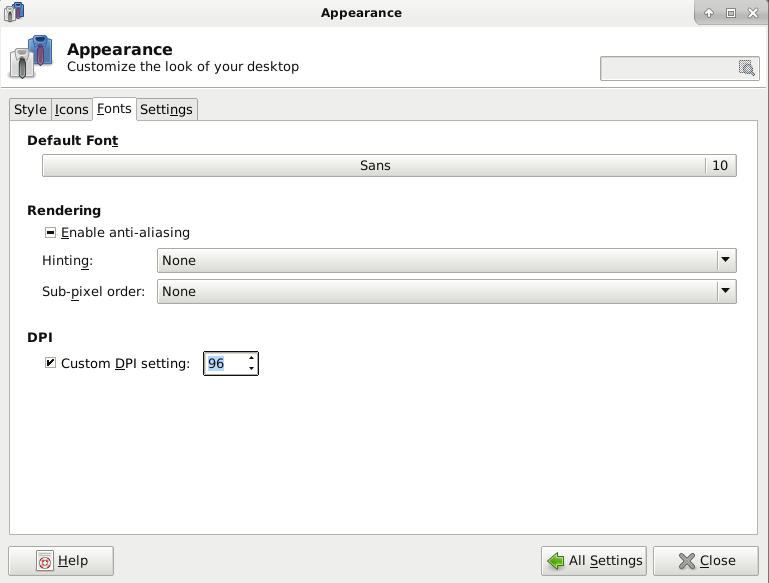Click the window menu icon in titlebar
Screen dimensions: 769x583
[x=13, y=12]
